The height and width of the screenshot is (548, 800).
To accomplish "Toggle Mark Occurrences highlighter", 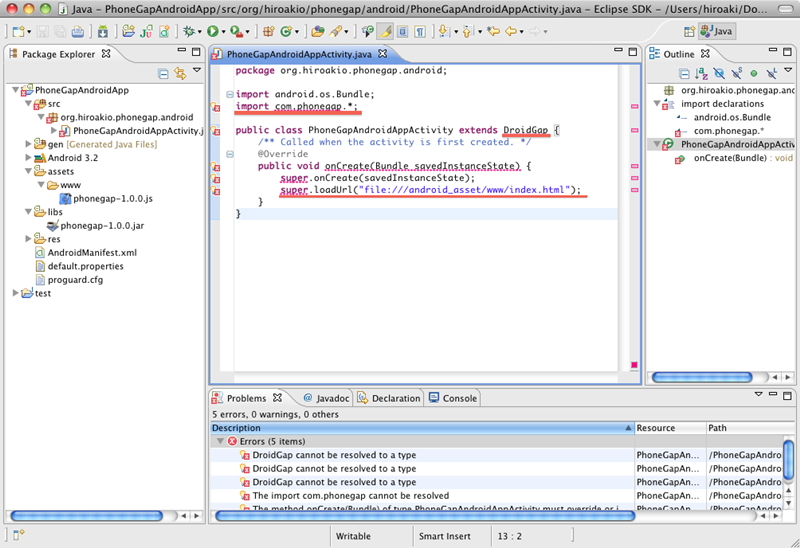I will 385,32.
